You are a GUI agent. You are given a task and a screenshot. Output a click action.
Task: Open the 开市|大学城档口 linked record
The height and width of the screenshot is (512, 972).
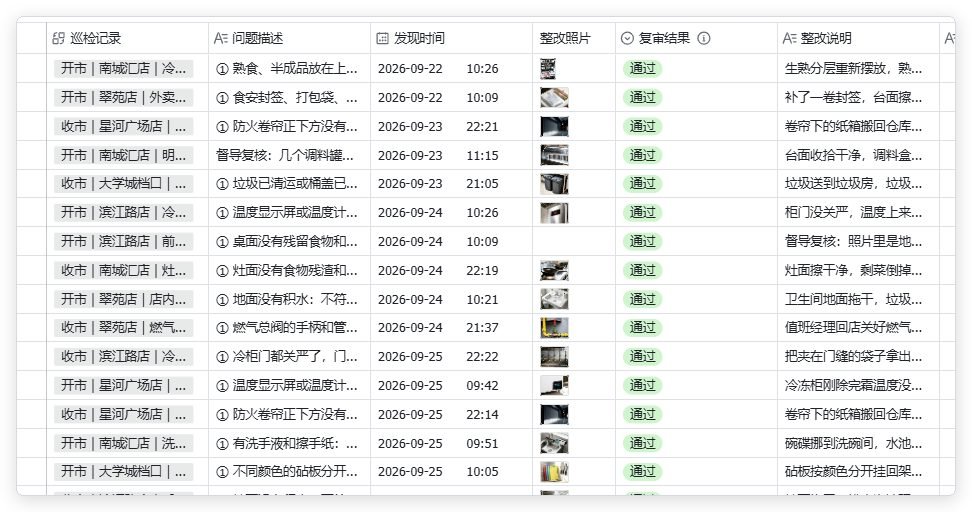pyautogui.click(x=123, y=472)
